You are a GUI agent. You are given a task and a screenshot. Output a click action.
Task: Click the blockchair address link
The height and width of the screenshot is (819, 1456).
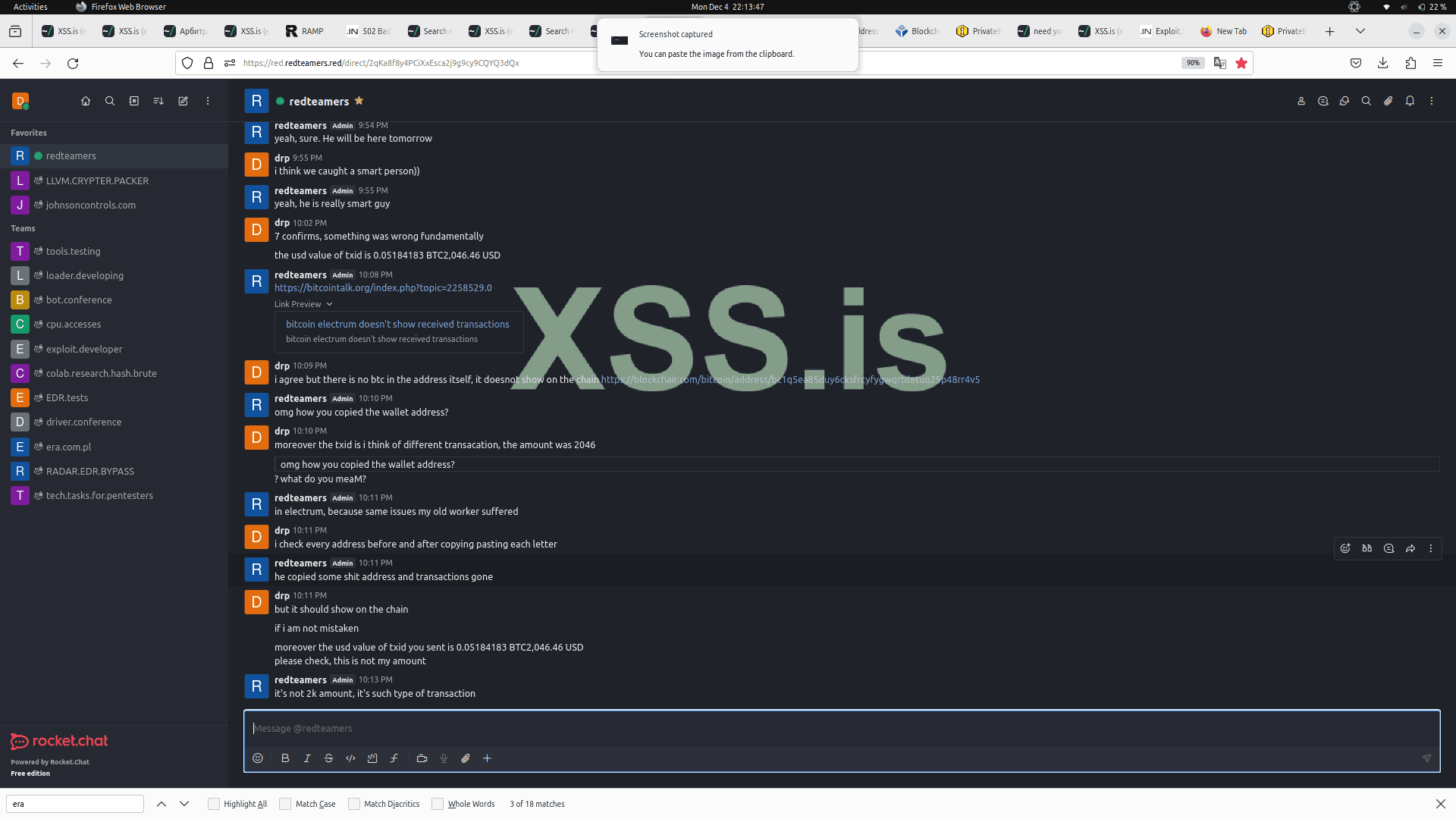tap(790, 379)
